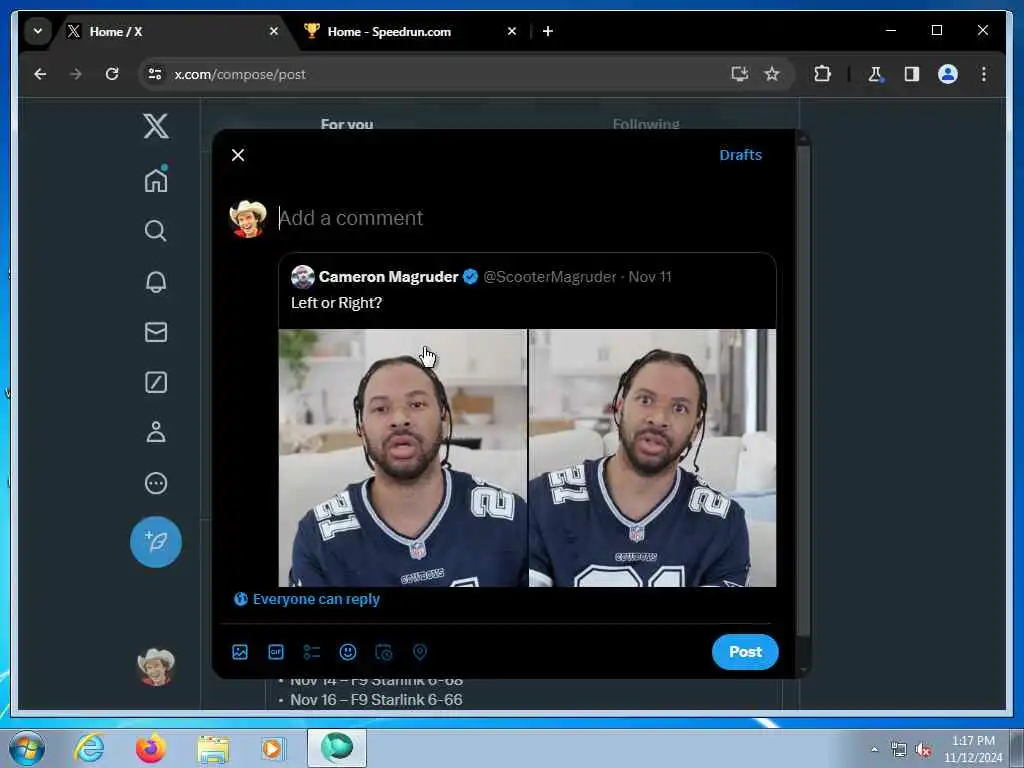The width and height of the screenshot is (1024, 768).
Task: Close the Home / X tab
Action: pos(274,31)
